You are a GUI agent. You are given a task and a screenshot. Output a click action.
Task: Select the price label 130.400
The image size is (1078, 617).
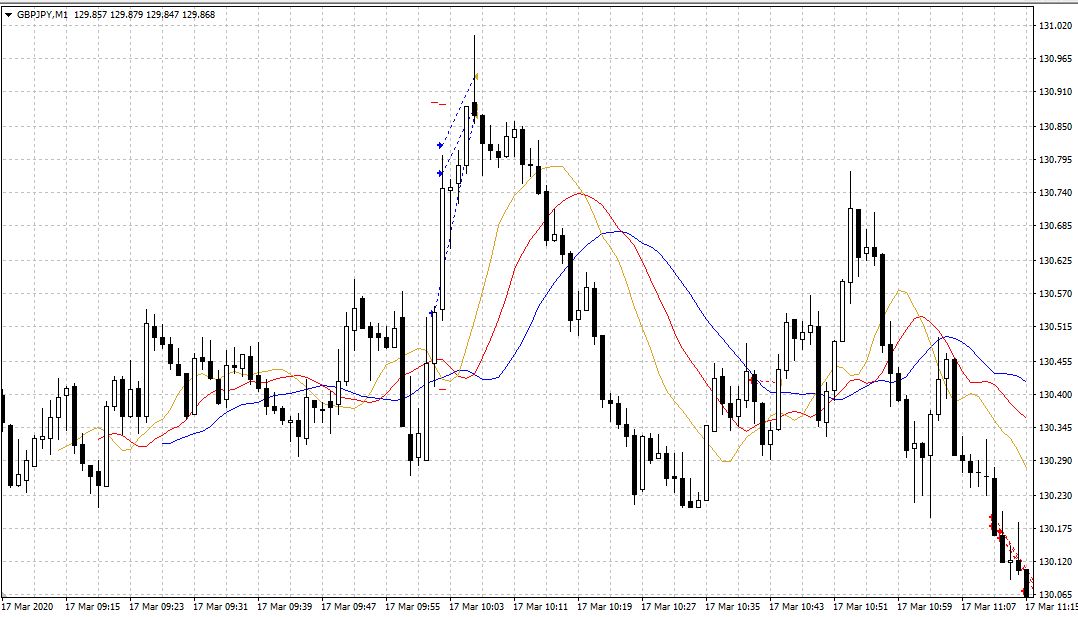point(1055,395)
